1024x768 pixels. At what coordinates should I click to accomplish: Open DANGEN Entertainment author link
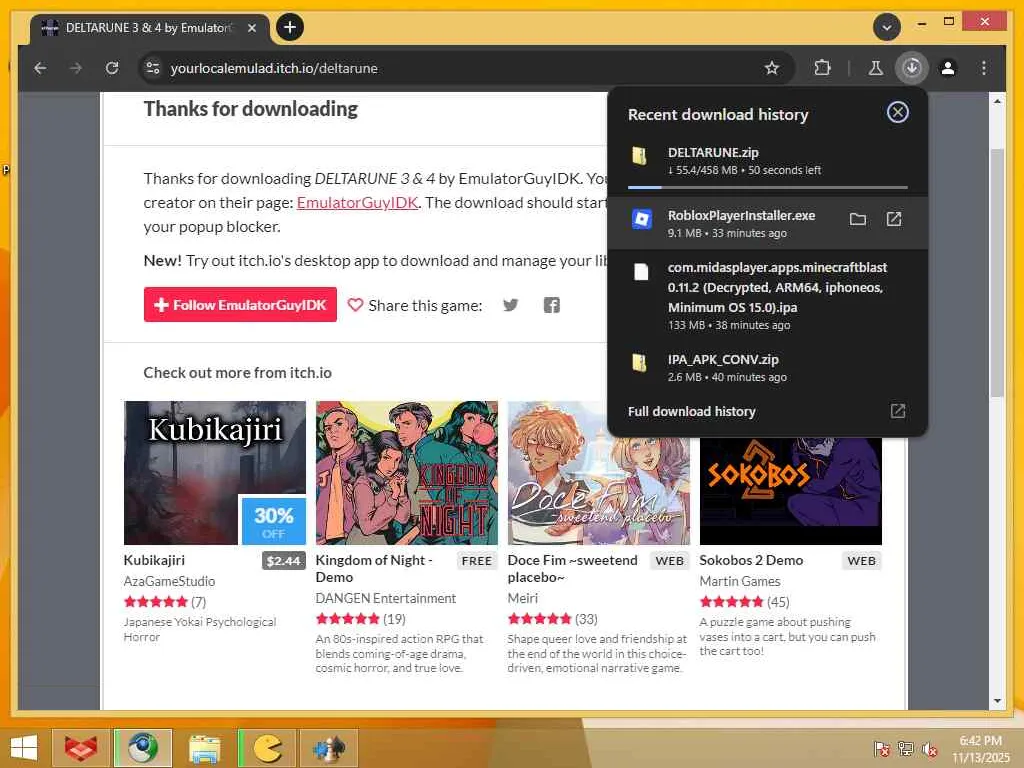(385, 598)
